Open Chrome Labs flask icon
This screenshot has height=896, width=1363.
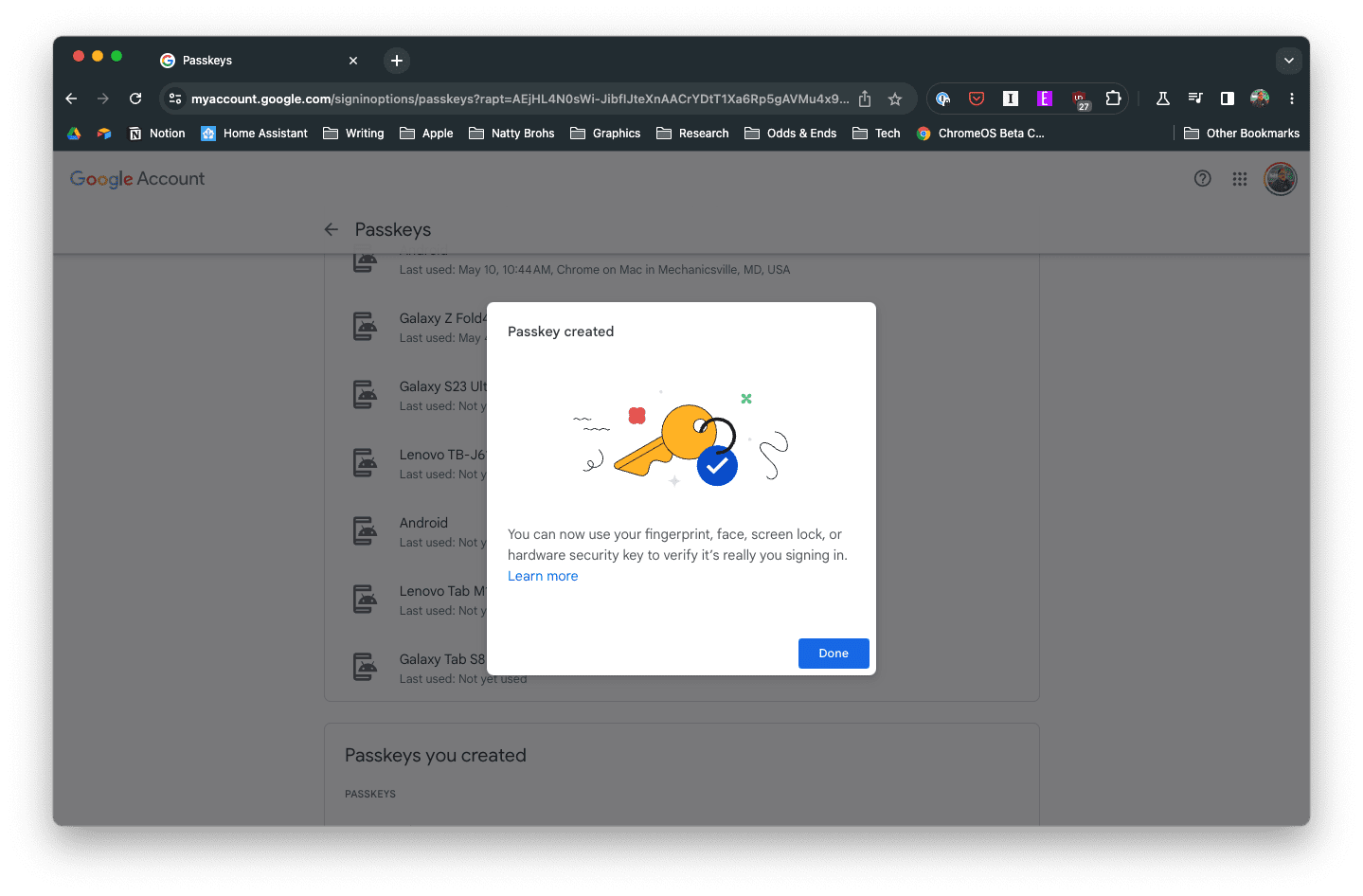tap(1163, 99)
